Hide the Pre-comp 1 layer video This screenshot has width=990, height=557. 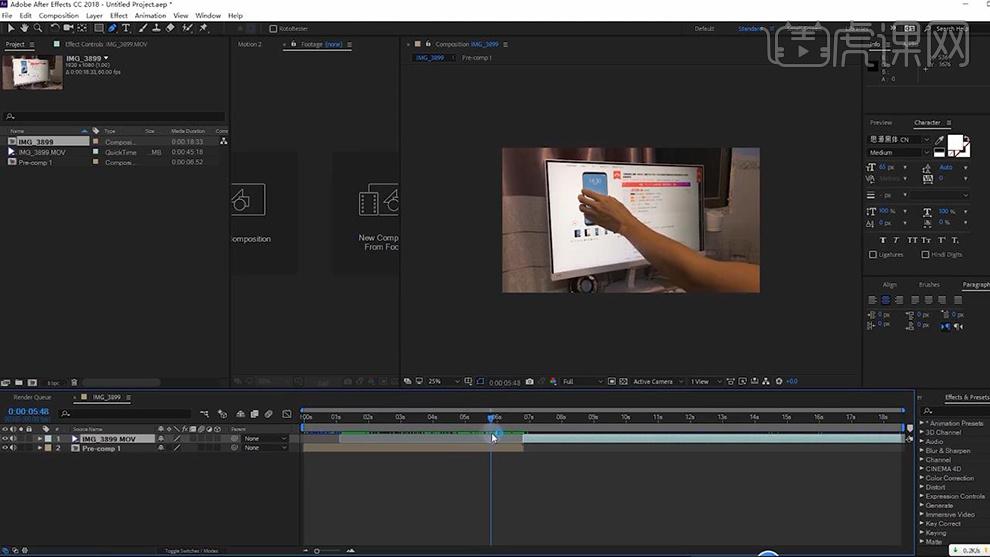coord(5,448)
